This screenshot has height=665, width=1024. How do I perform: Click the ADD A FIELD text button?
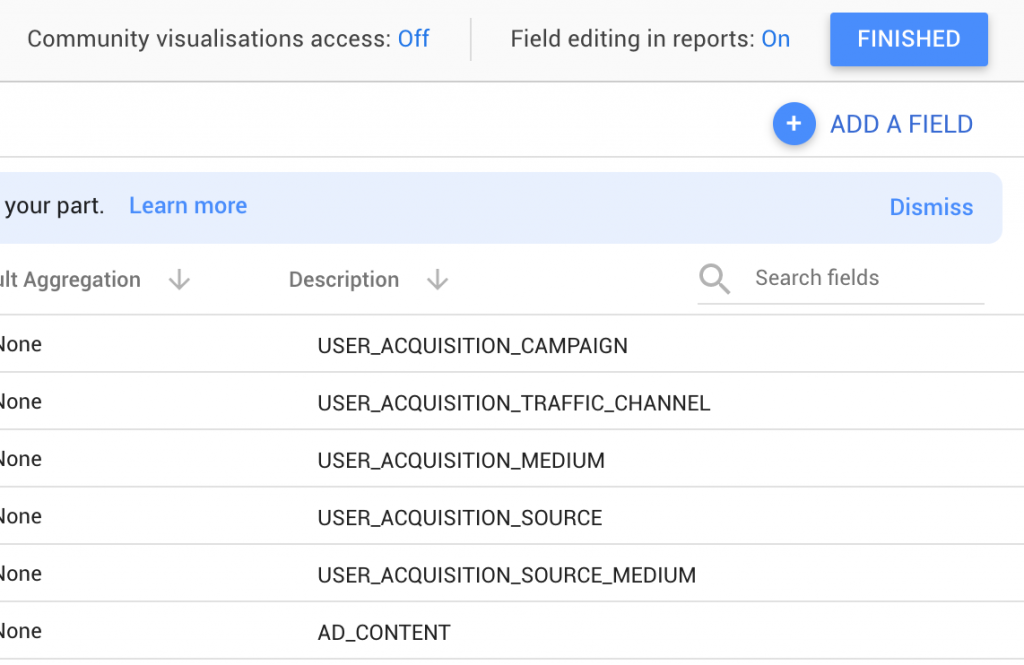click(901, 124)
